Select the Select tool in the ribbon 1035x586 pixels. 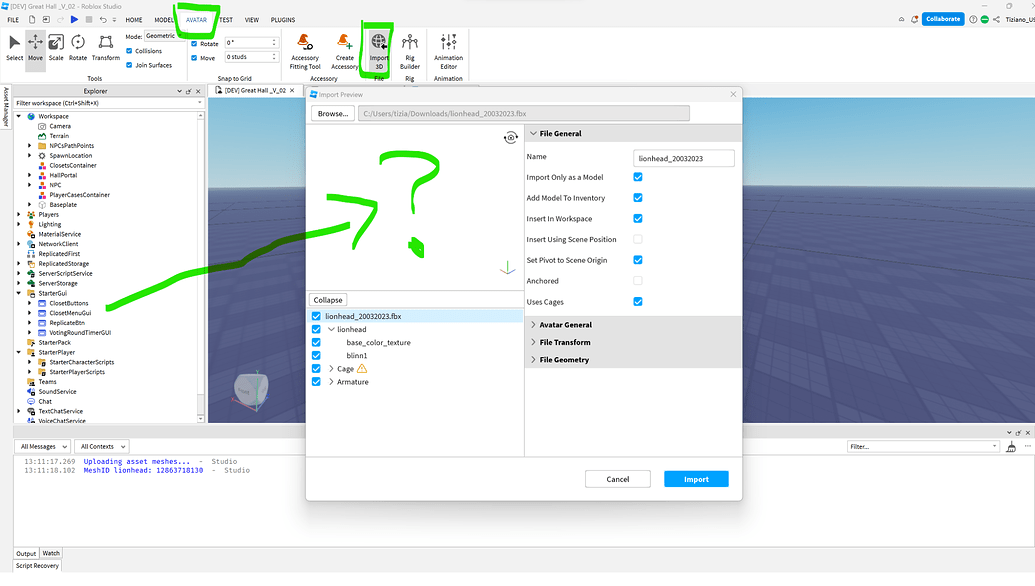(x=15, y=48)
